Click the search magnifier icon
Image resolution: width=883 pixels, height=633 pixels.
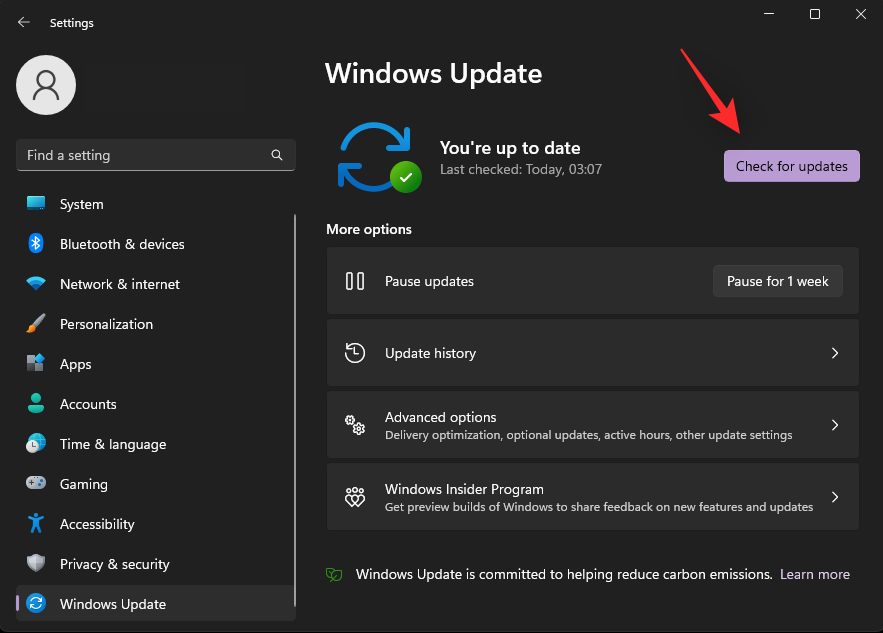click(277, 156)
